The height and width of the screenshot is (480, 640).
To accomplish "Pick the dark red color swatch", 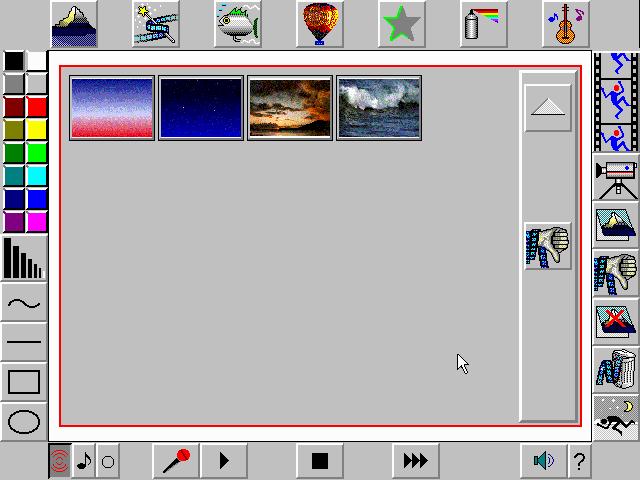I will pos(14,107).
